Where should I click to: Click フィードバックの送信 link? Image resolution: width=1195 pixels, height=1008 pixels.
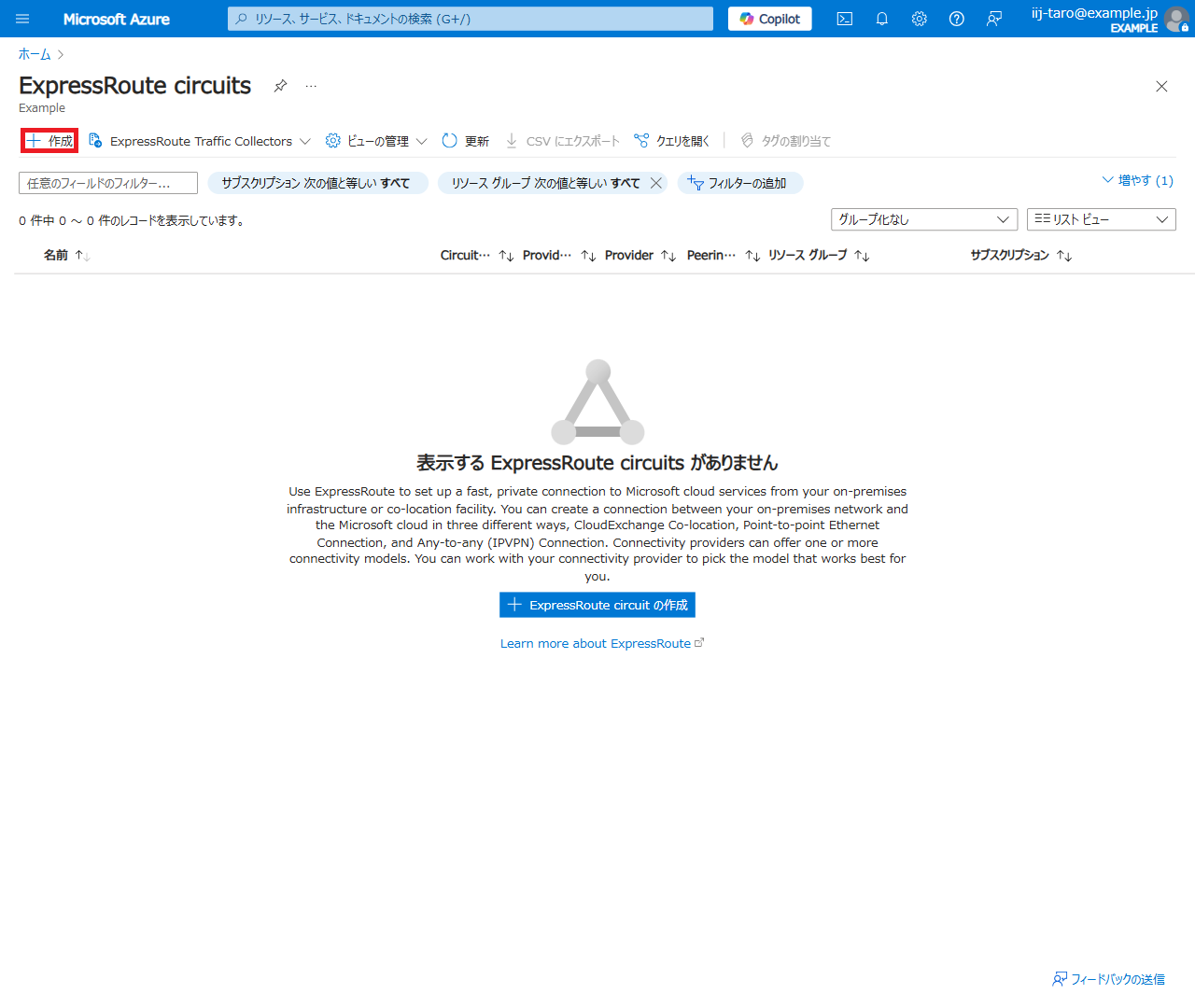(x=1109, y=979)
